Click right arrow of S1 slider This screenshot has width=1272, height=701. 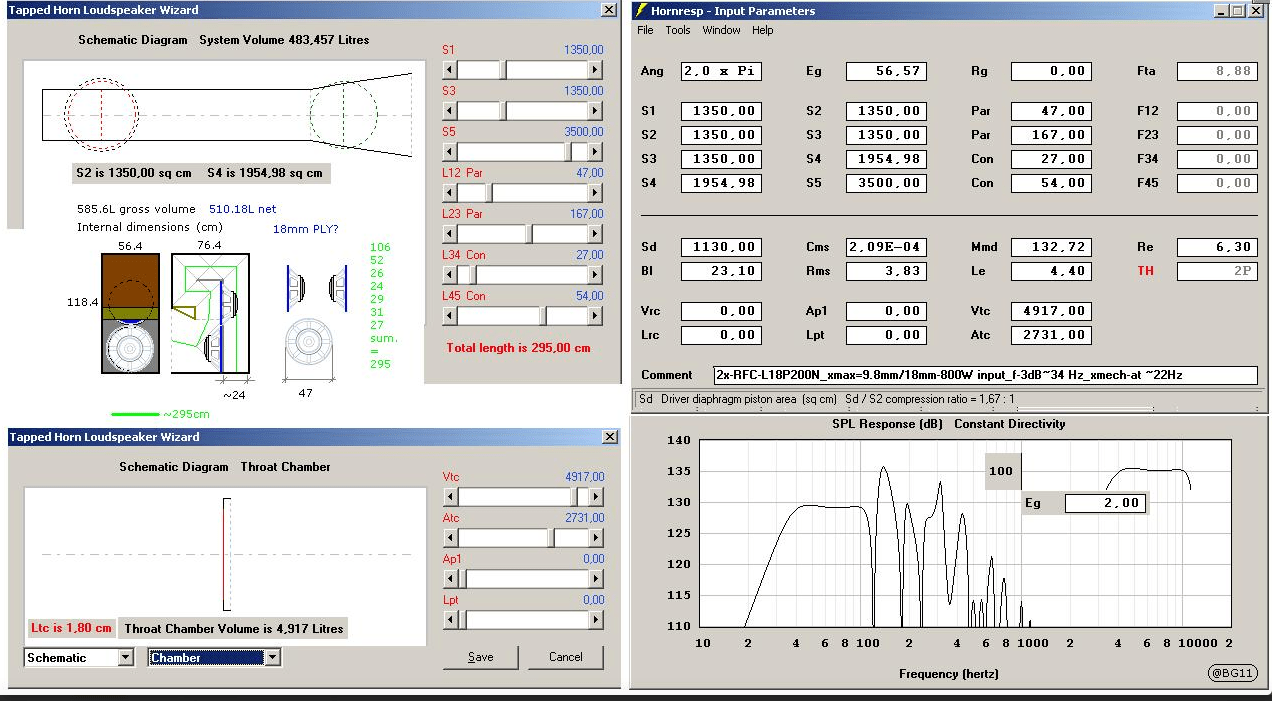[x=596, y=70]
